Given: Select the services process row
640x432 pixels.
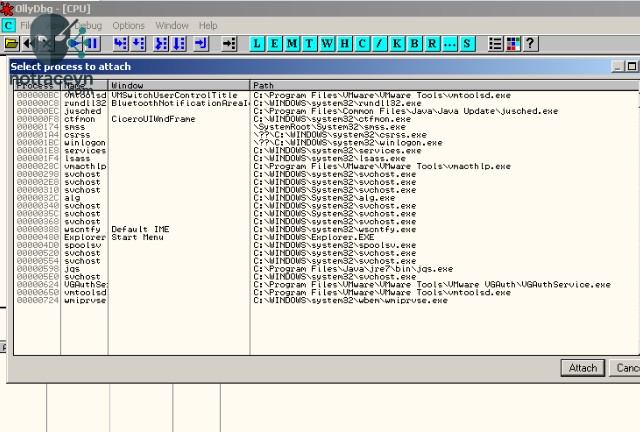Looking at the screenshot, I should click(x=327, y=151).
